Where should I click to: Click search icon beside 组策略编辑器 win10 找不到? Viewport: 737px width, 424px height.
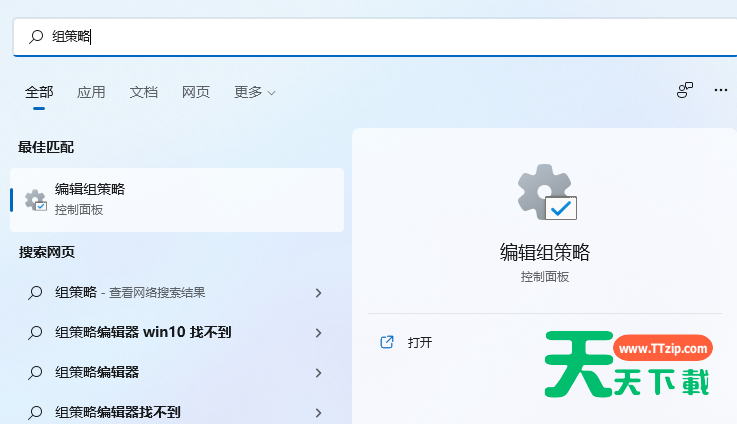coord(35,332)
